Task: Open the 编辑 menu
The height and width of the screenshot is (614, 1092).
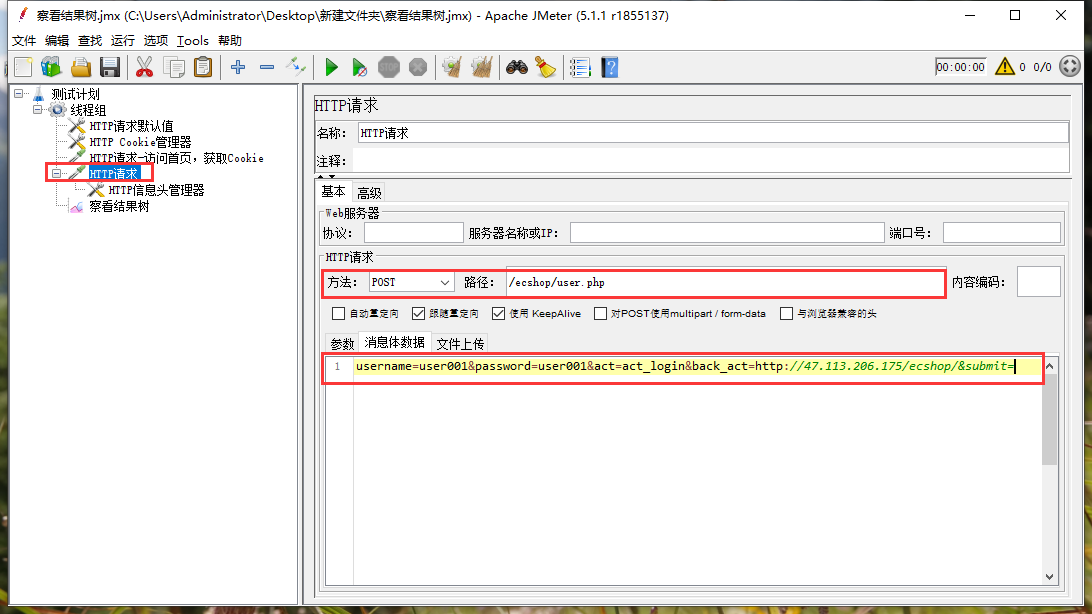Action: pos(57,40)
